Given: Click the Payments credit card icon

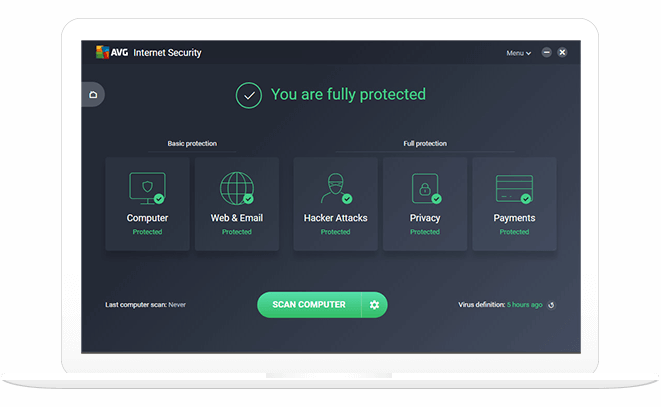Looking at the screenshot, I should 514,188.
